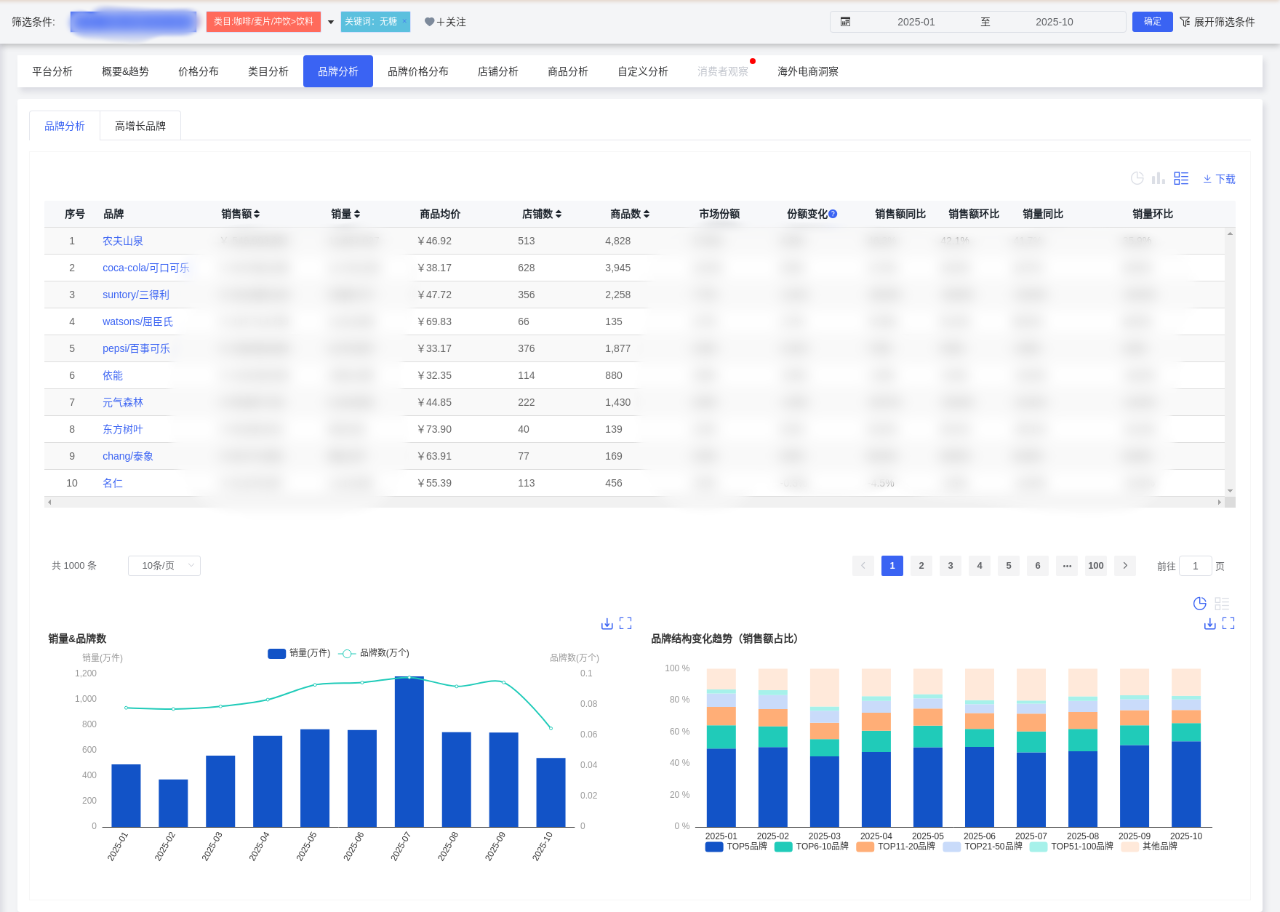
Task: Expand filters with 展开筛选条件
Action: pyautogui.click(x=1217, y=22)
